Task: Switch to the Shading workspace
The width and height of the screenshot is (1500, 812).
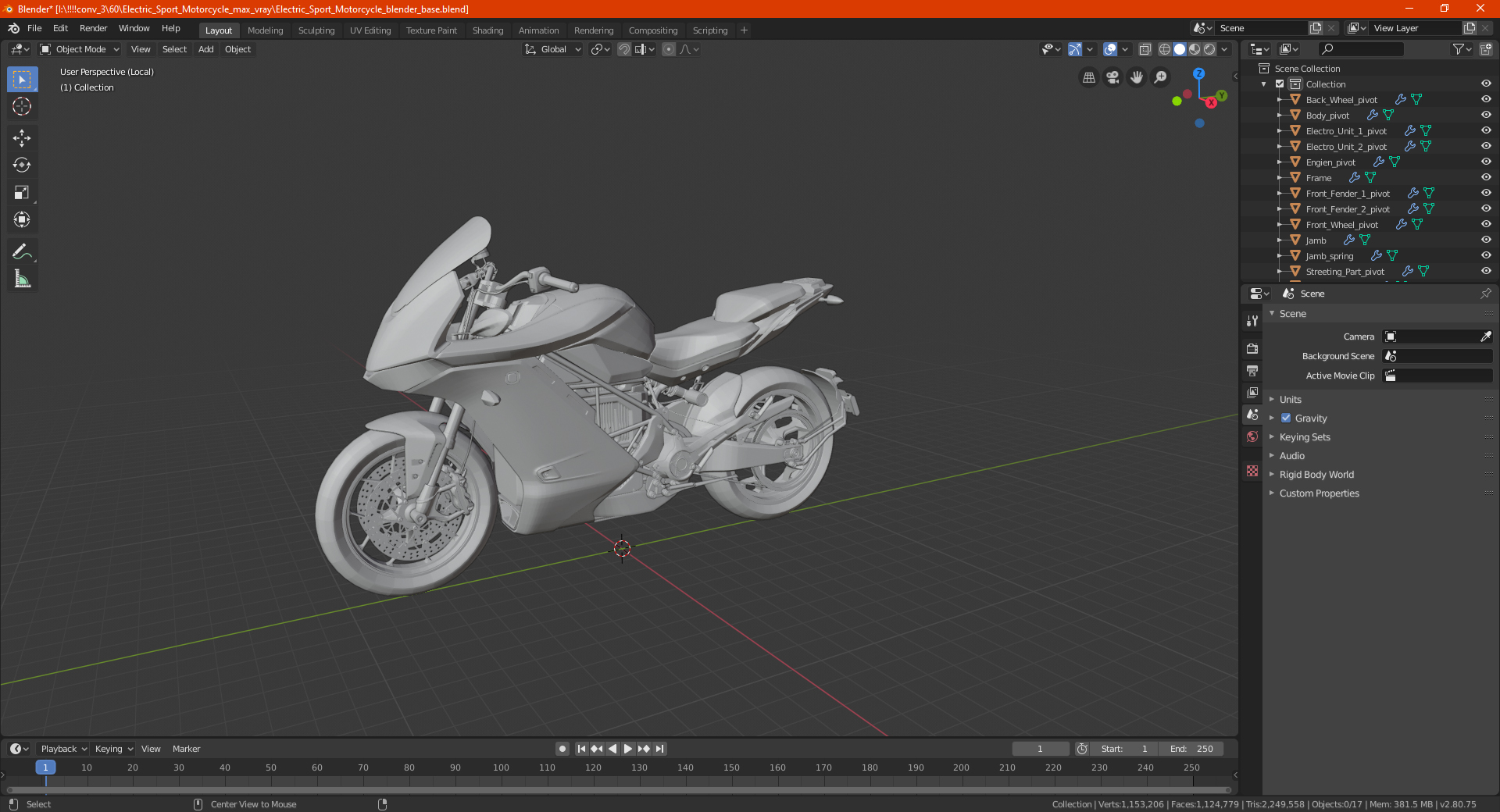Action: pyautogui.click(x=487, y=30)
